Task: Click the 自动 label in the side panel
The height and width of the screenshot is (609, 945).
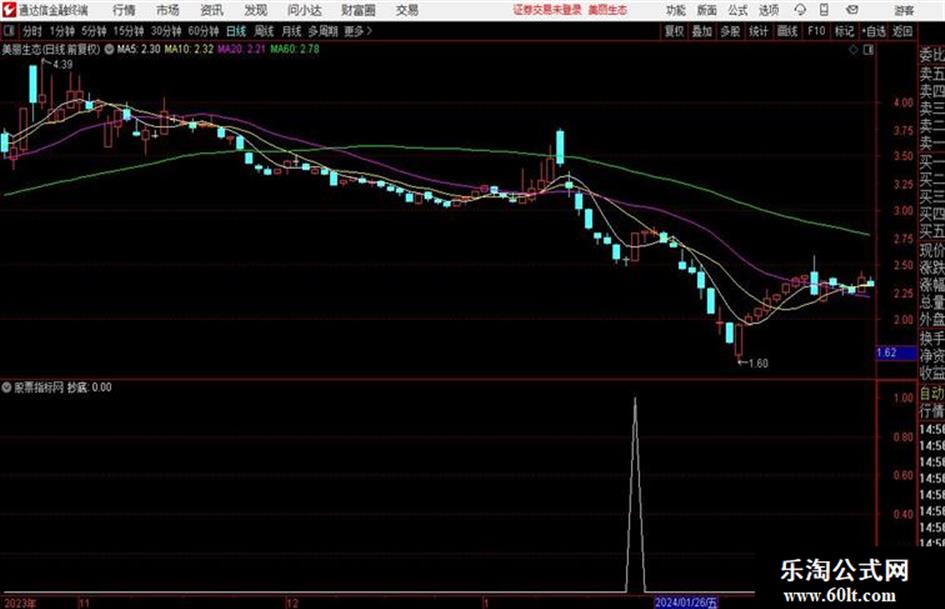Action: [932, 394]
